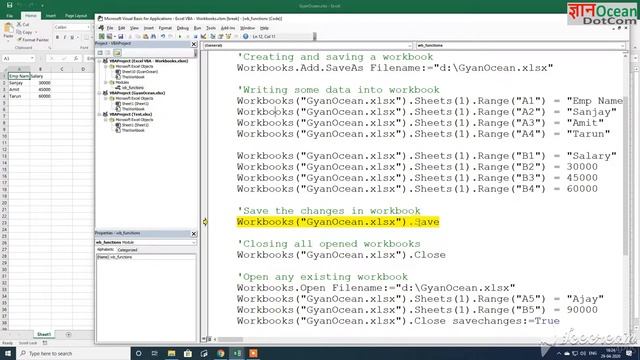
Task: Click the Windows Start button
Action: [x=8, y=353]
